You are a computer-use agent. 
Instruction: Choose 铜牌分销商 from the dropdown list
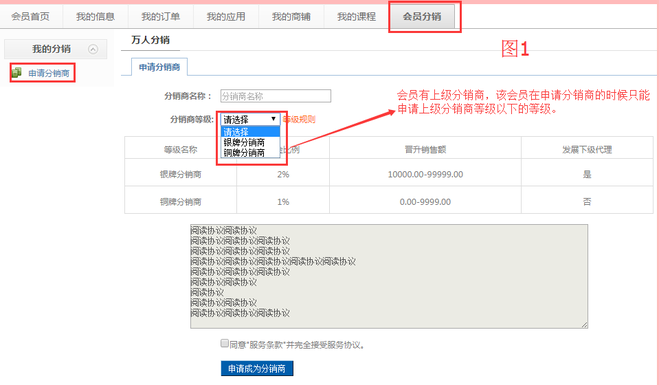pos(250,153)
